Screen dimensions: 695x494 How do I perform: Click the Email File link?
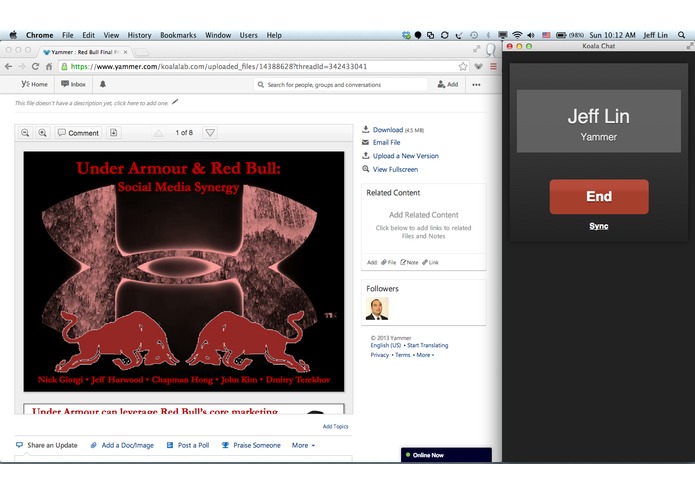pyautogui.click(x=387, y=142)
